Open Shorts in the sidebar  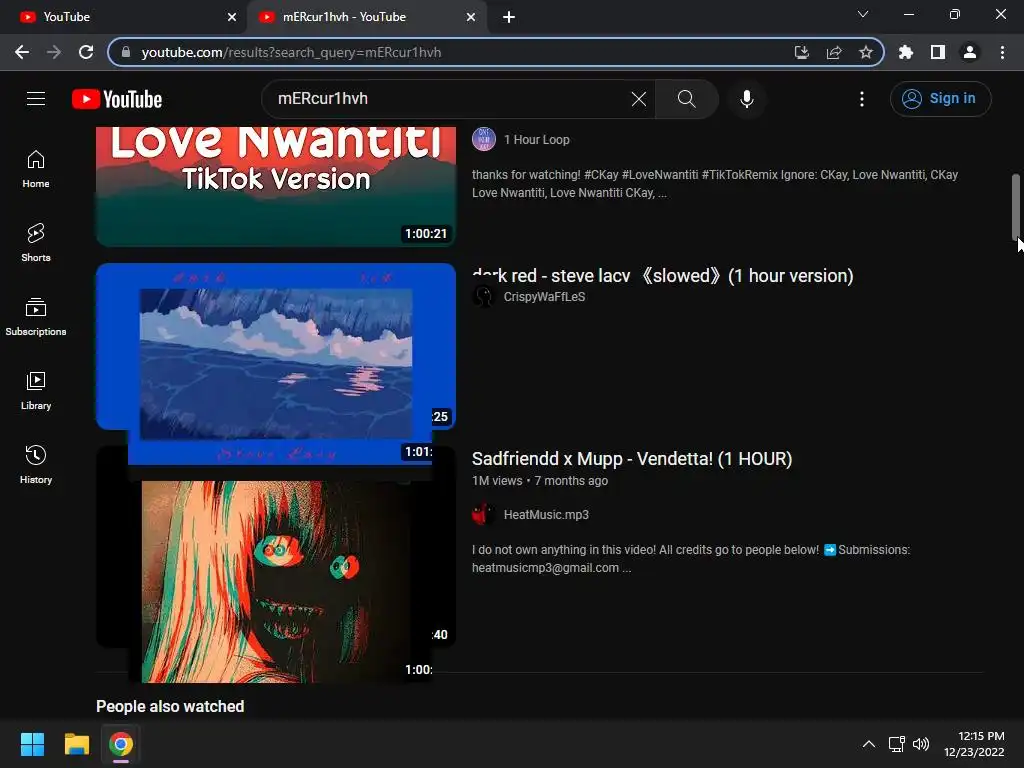point(36,243)
